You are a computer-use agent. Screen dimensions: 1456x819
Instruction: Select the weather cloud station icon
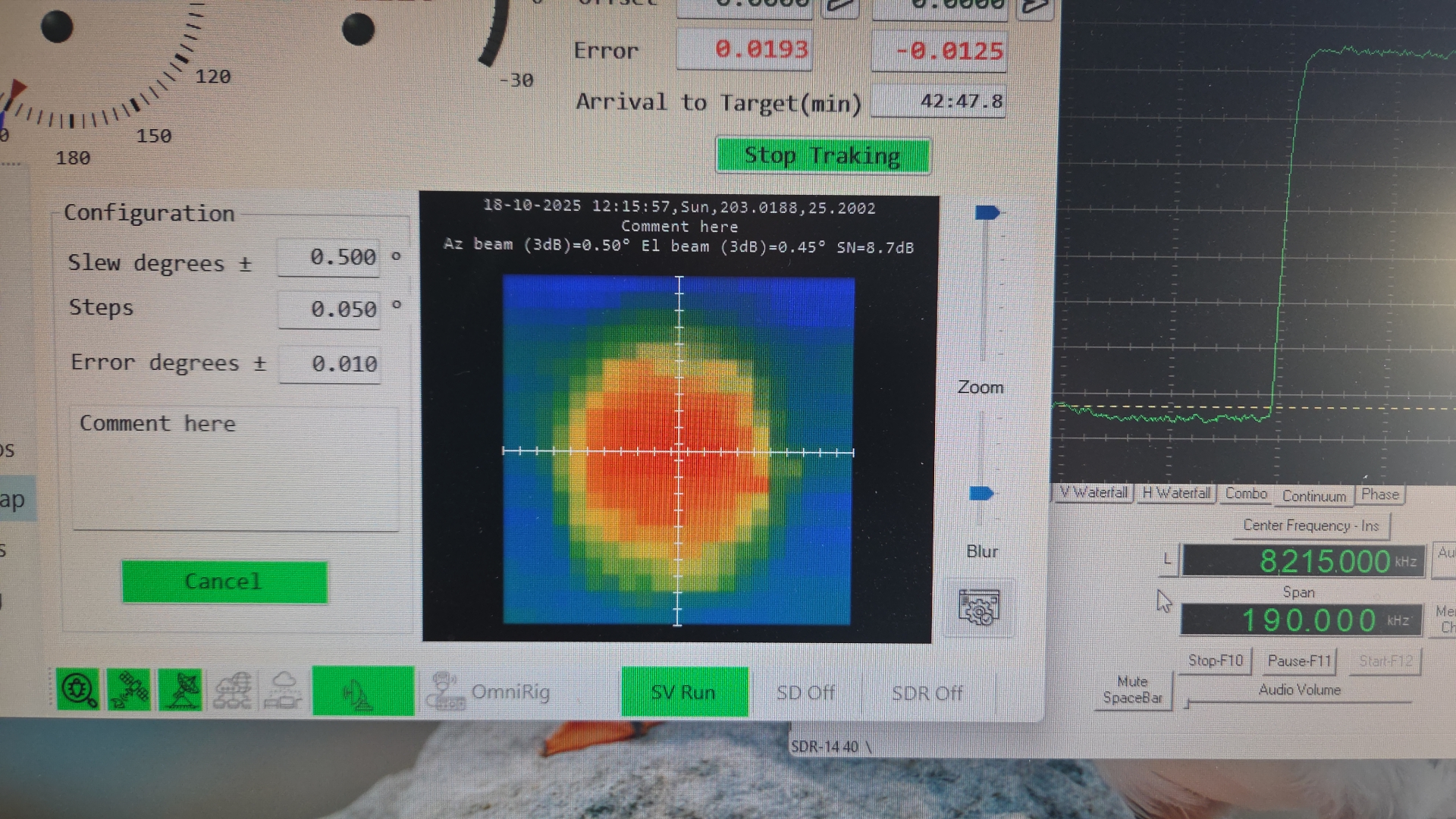(283, 690)
